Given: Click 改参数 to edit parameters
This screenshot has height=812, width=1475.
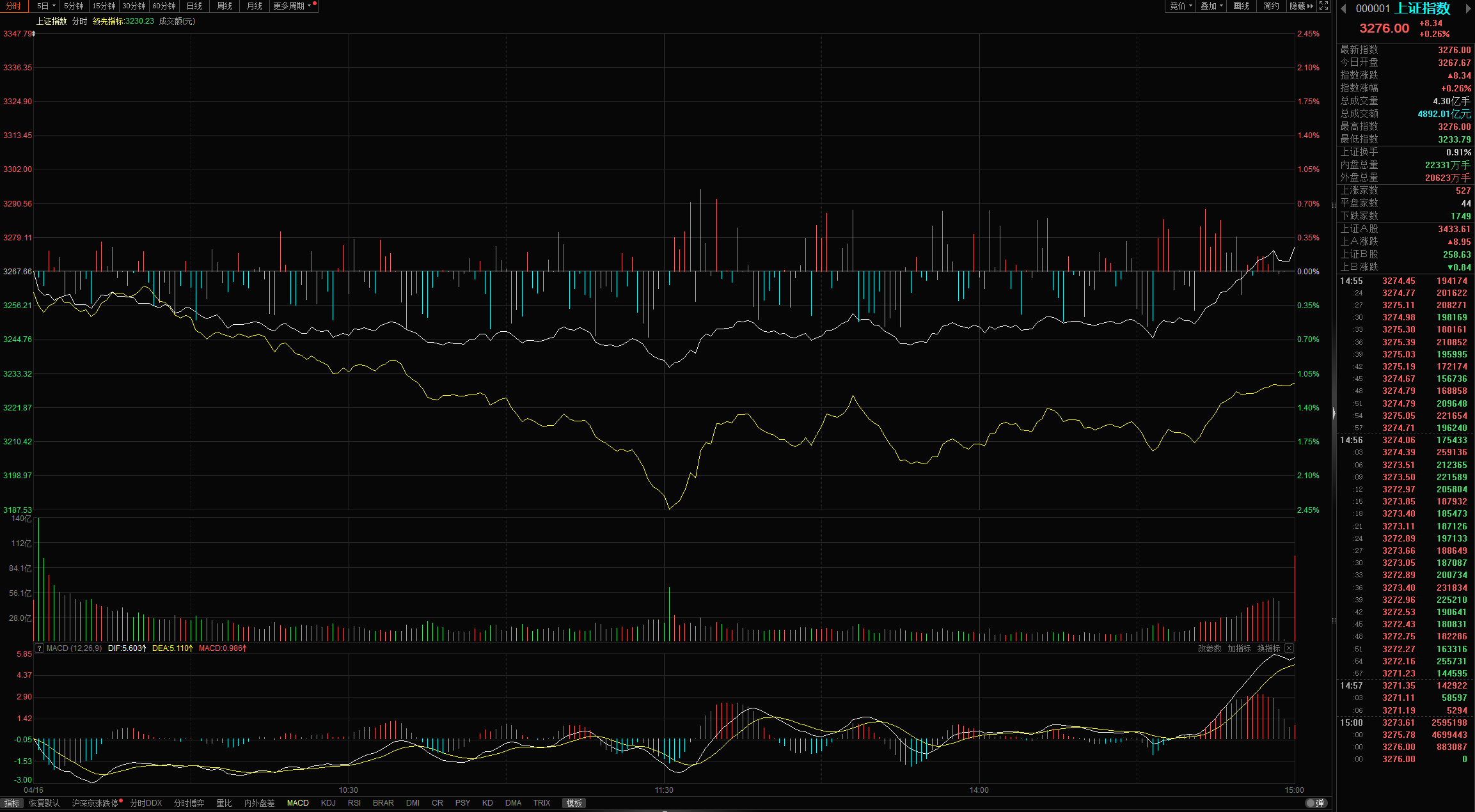Looking at the screenshot, I should coord(1209,648).
